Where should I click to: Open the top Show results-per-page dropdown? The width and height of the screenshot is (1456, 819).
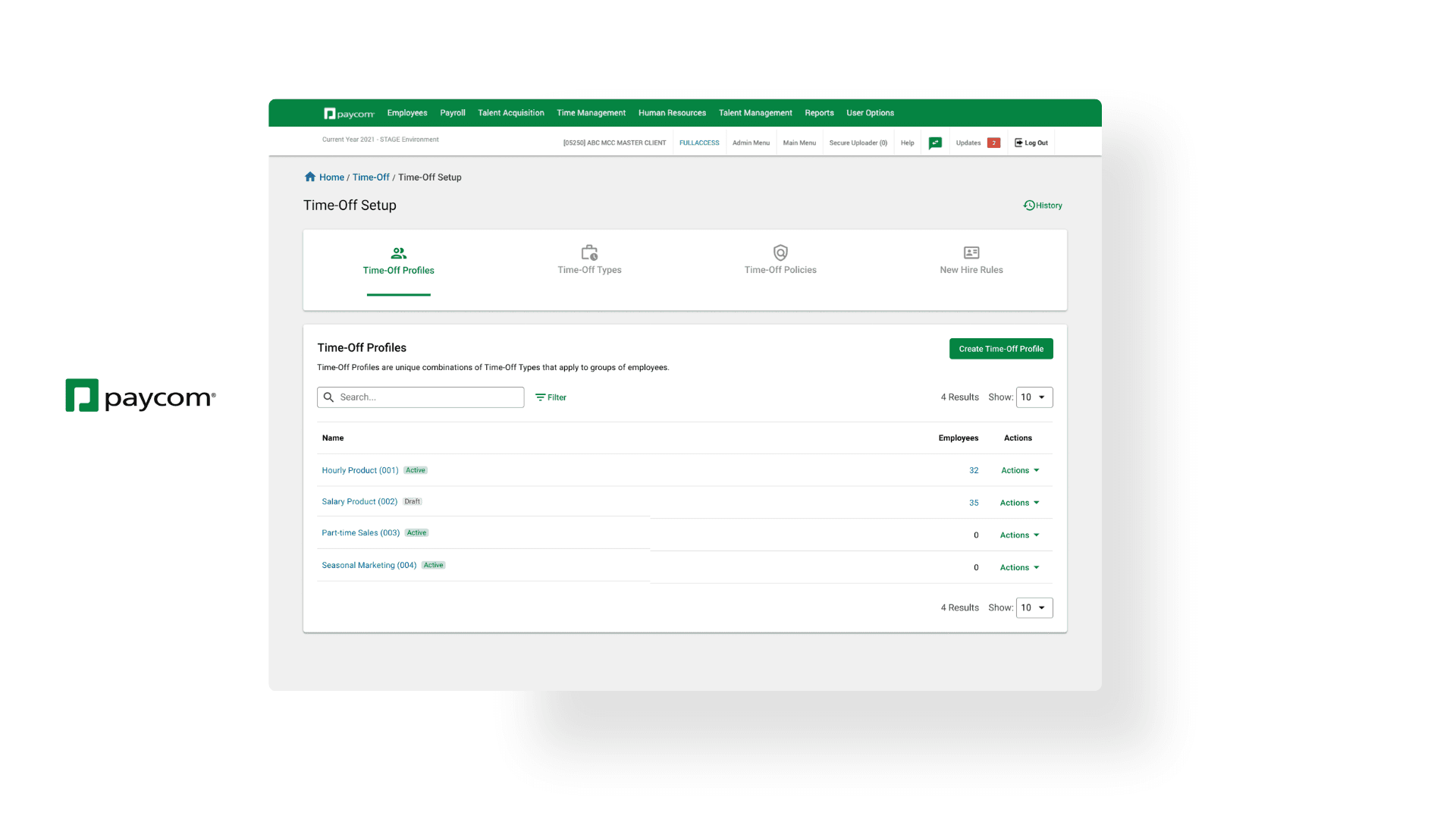pyautogui.click(x=1034, y=397)
